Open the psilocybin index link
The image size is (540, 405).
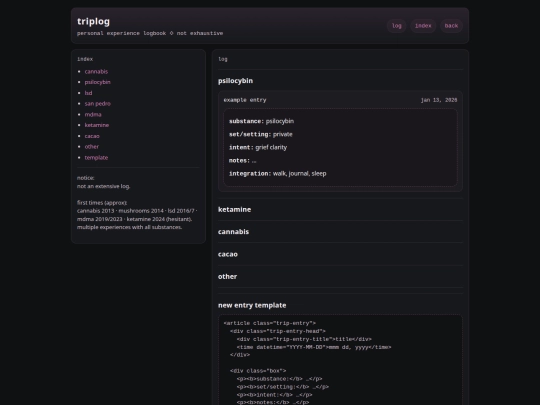coord(97,82)
